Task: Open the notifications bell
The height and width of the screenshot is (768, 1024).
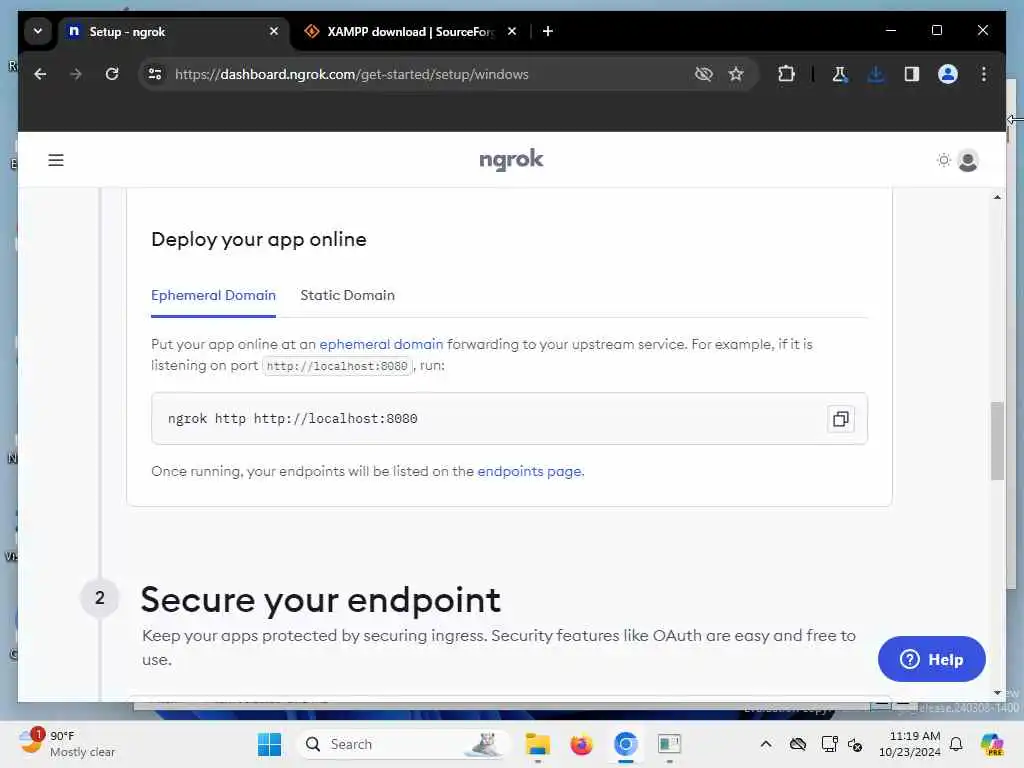Action: point(956,744)
